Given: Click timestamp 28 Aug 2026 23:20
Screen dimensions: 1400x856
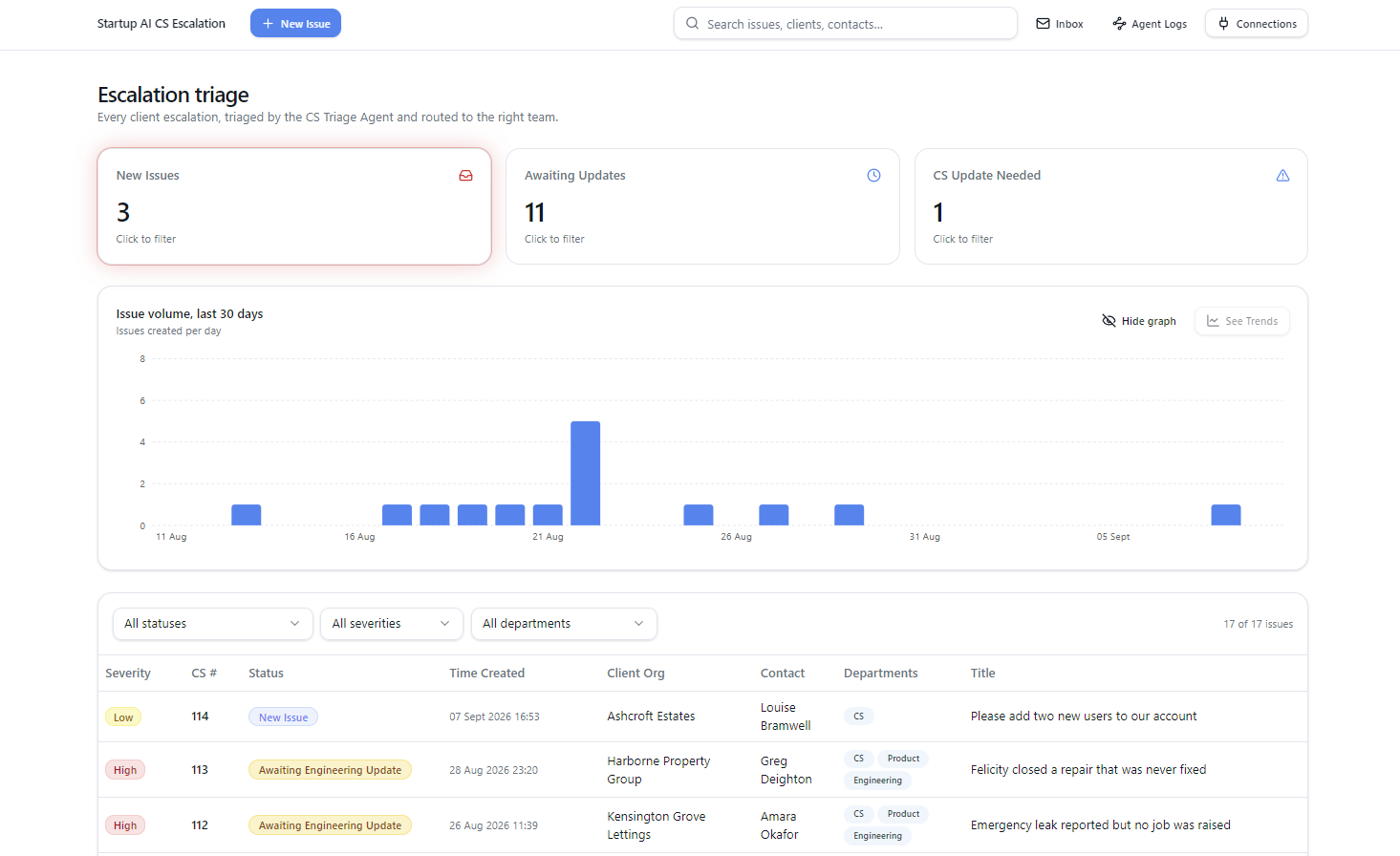Looking at the screenshot, I should 493,770.
